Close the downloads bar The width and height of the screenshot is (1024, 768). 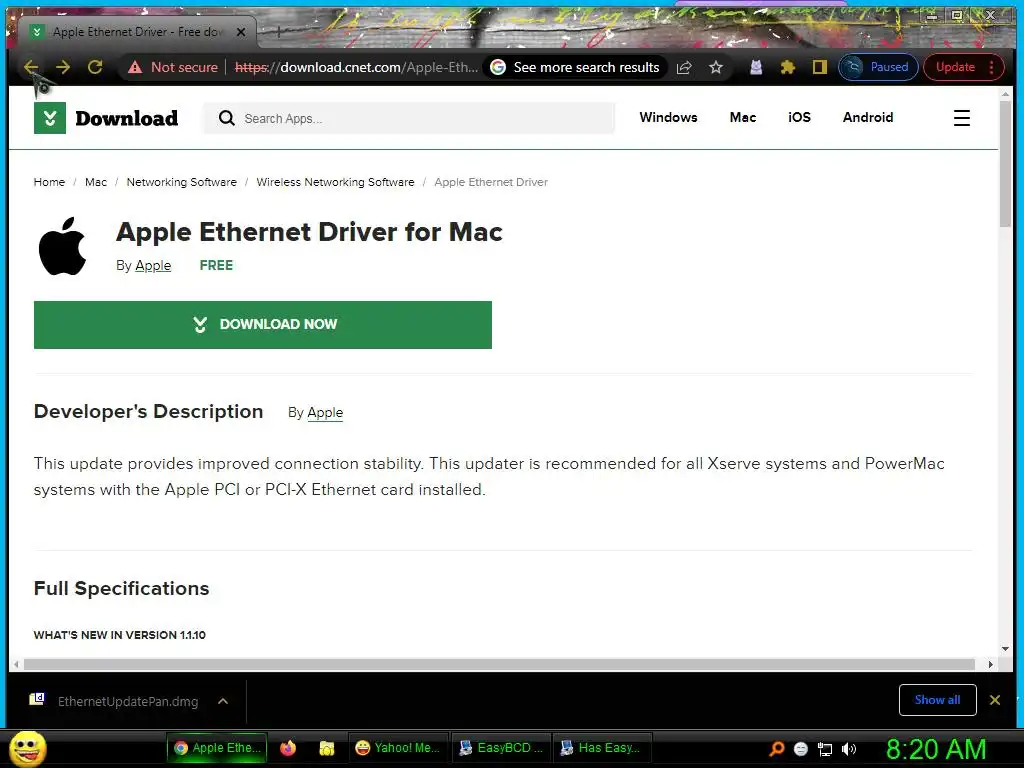(995, 700)
